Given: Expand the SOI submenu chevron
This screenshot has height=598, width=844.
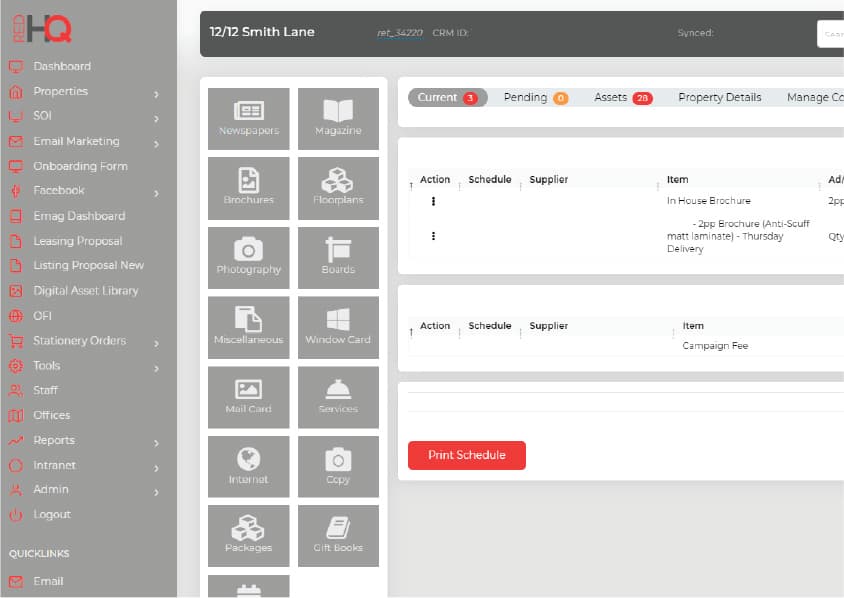Looking at the screenshot, I should [156, 118].
